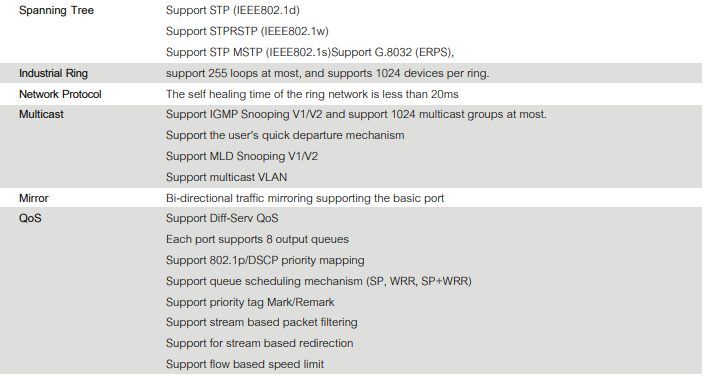
Task: Select the IGMP Snooping V1/V2 line
Action: pos(356,114)
